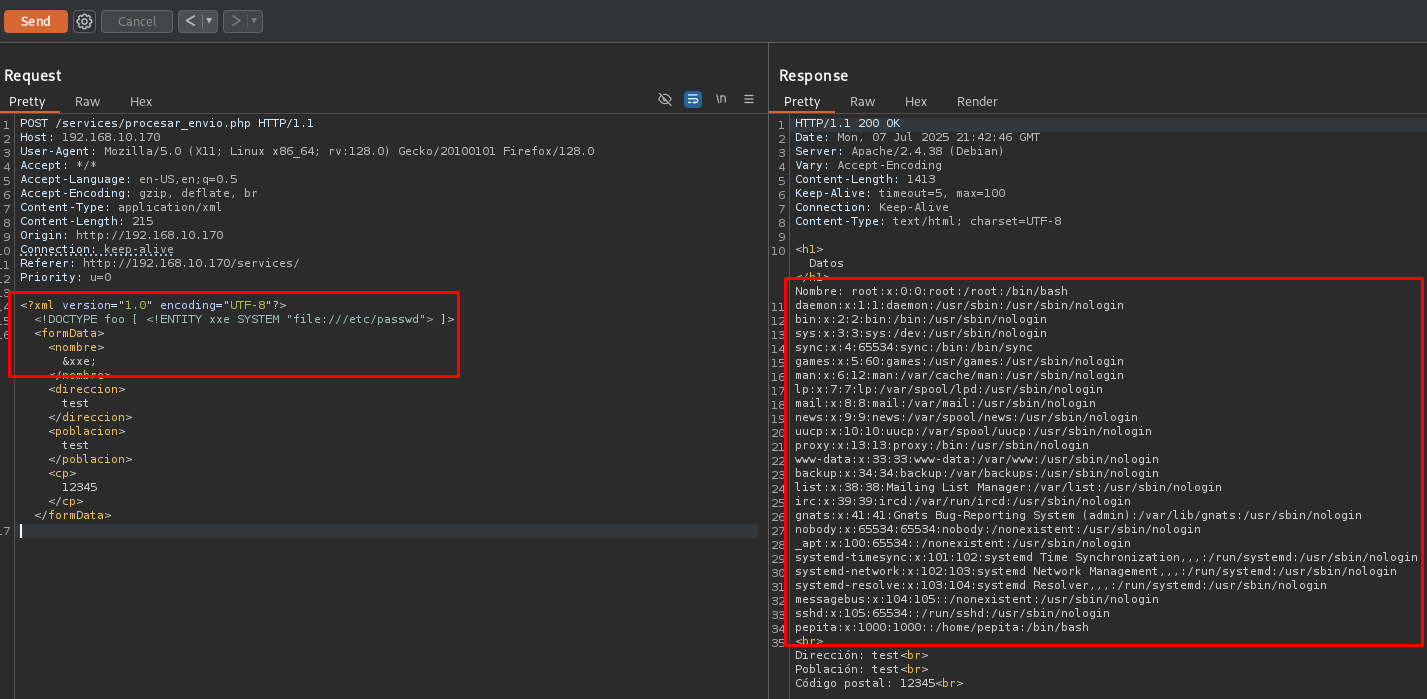Viewport: 1427px width, 699px height.
Task: Click the opening <poblacion> tag
Action: click(x=87, y=431)
